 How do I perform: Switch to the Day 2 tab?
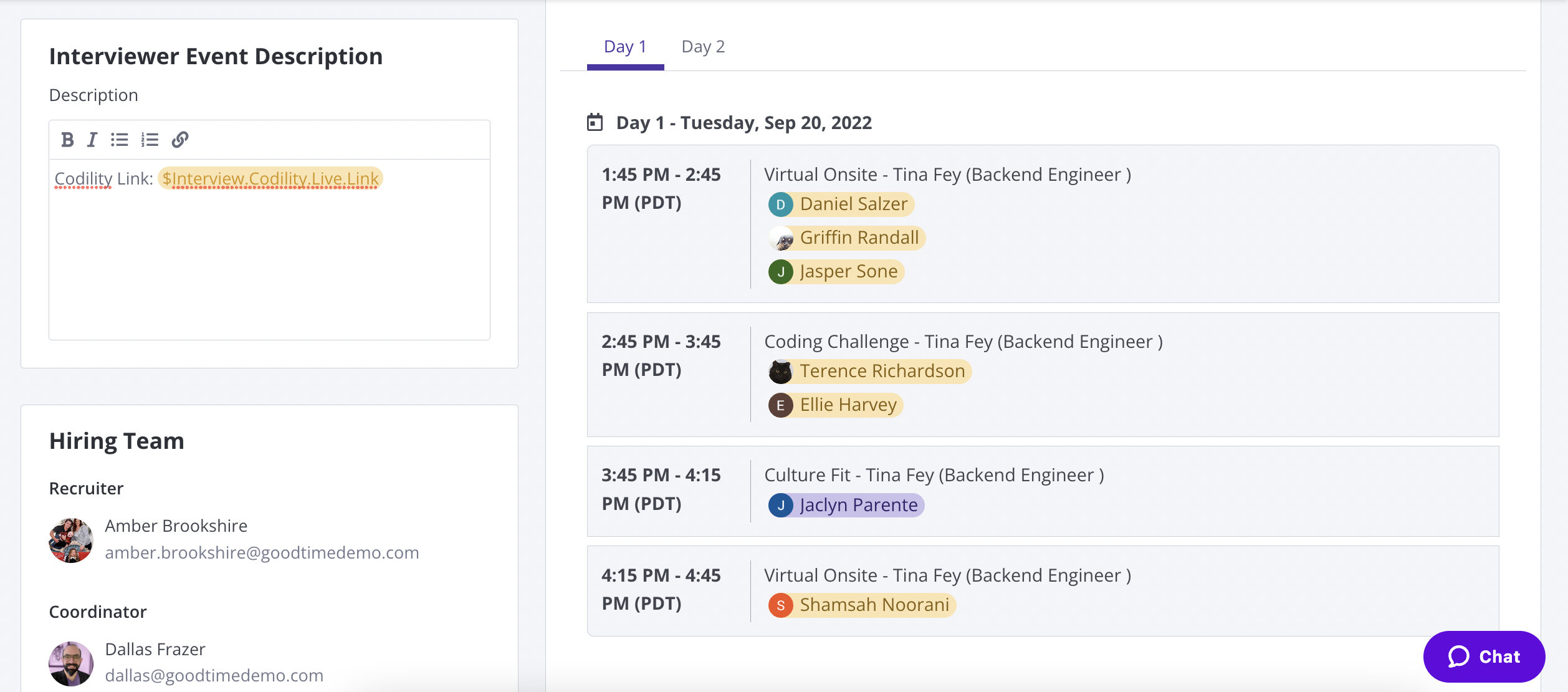click(x=703, y=47)
